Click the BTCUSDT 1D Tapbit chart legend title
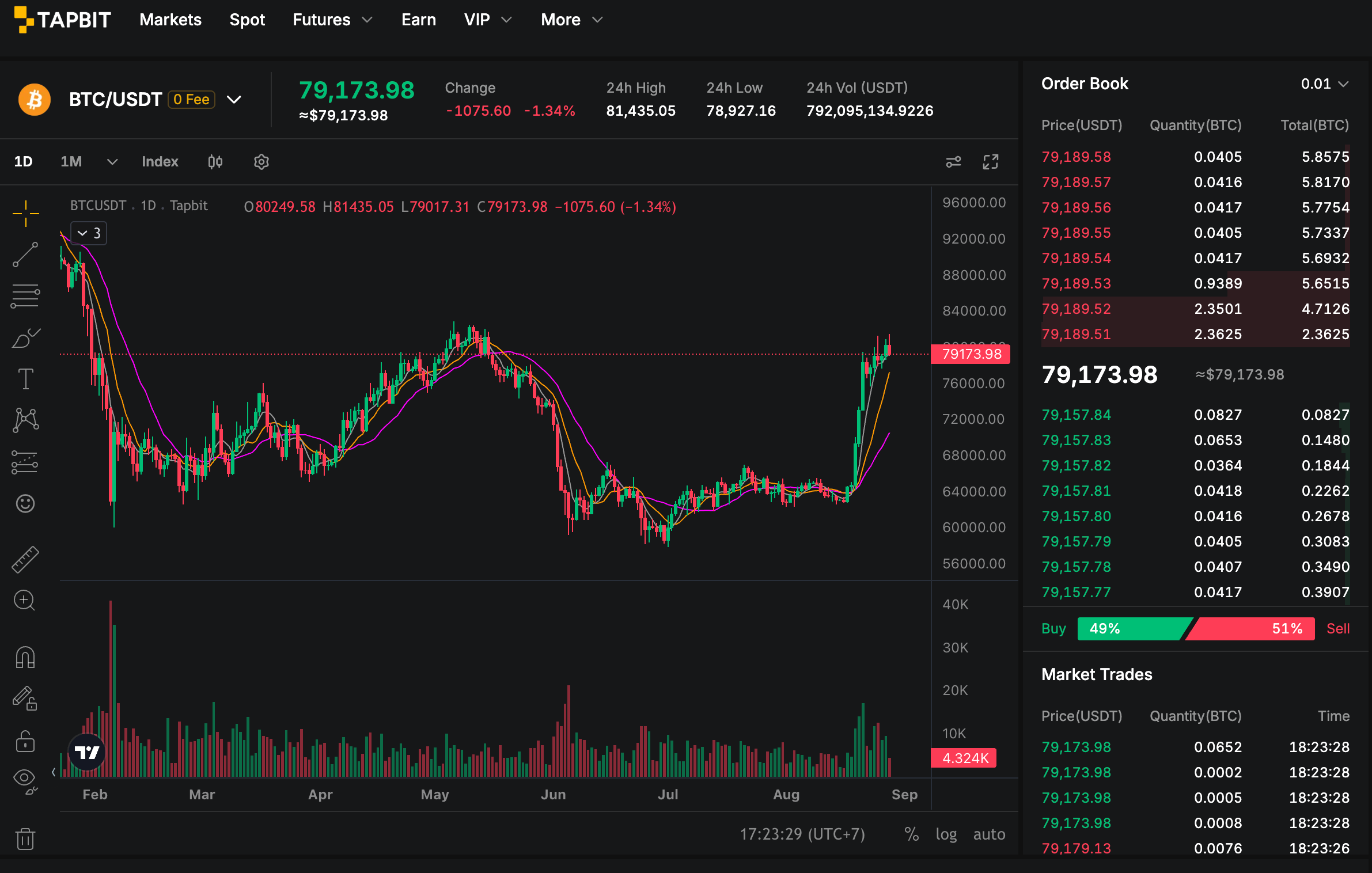 point(139,206)
